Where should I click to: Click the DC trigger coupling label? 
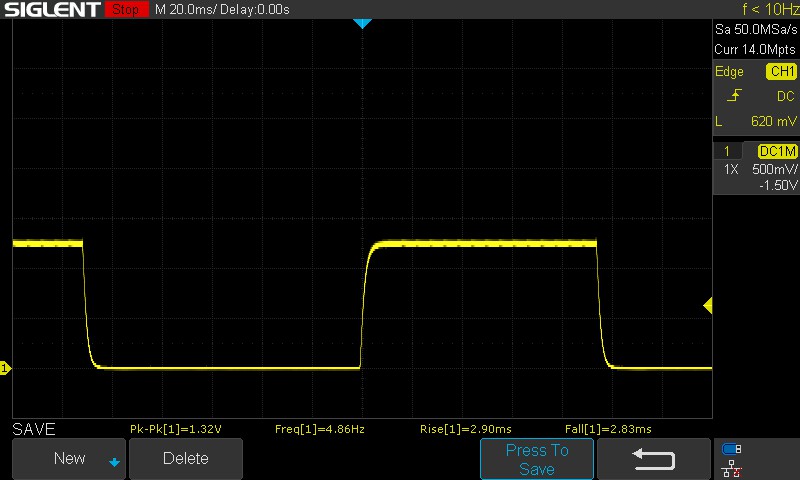point(786,96)
